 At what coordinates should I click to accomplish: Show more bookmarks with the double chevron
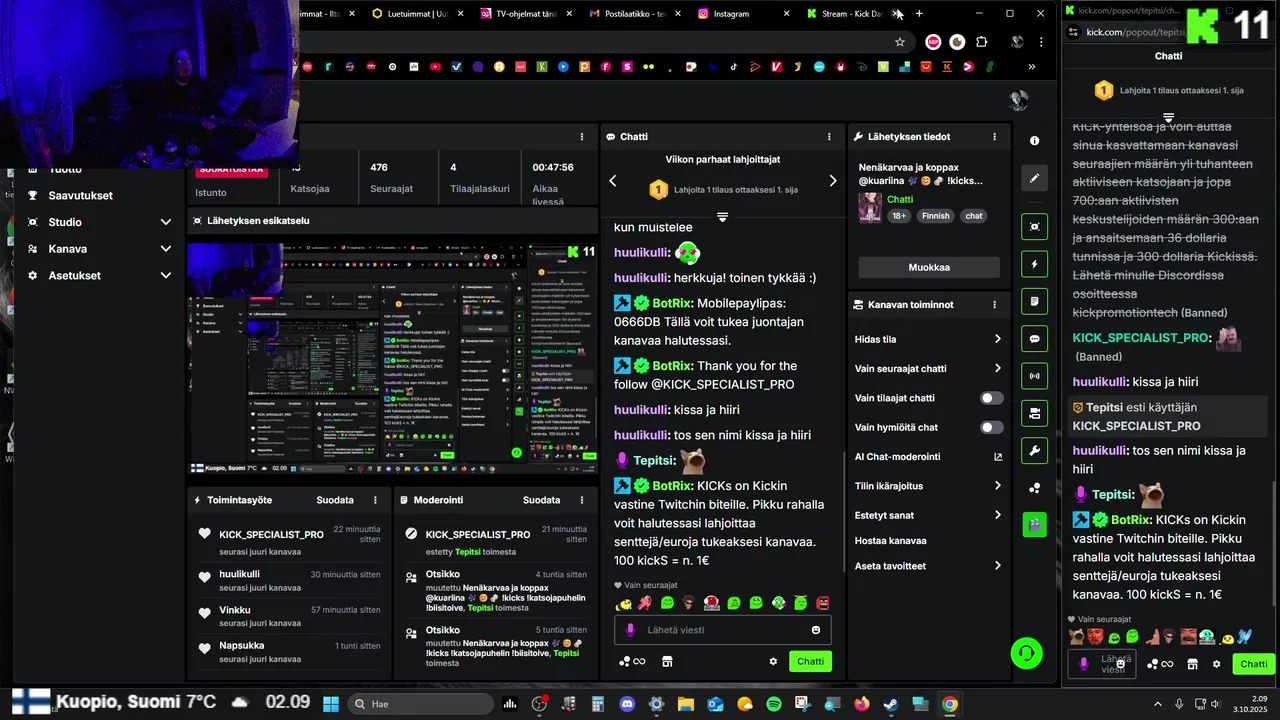[1031, 67]
